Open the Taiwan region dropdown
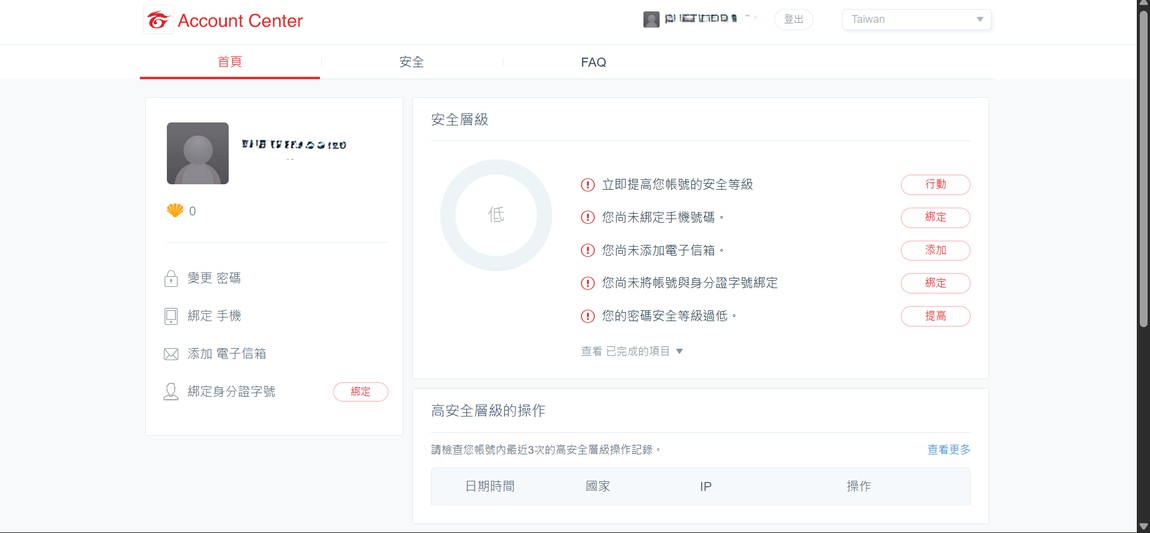The width and height of the screenshot is (1150, 533). click(x=917, y=19)
